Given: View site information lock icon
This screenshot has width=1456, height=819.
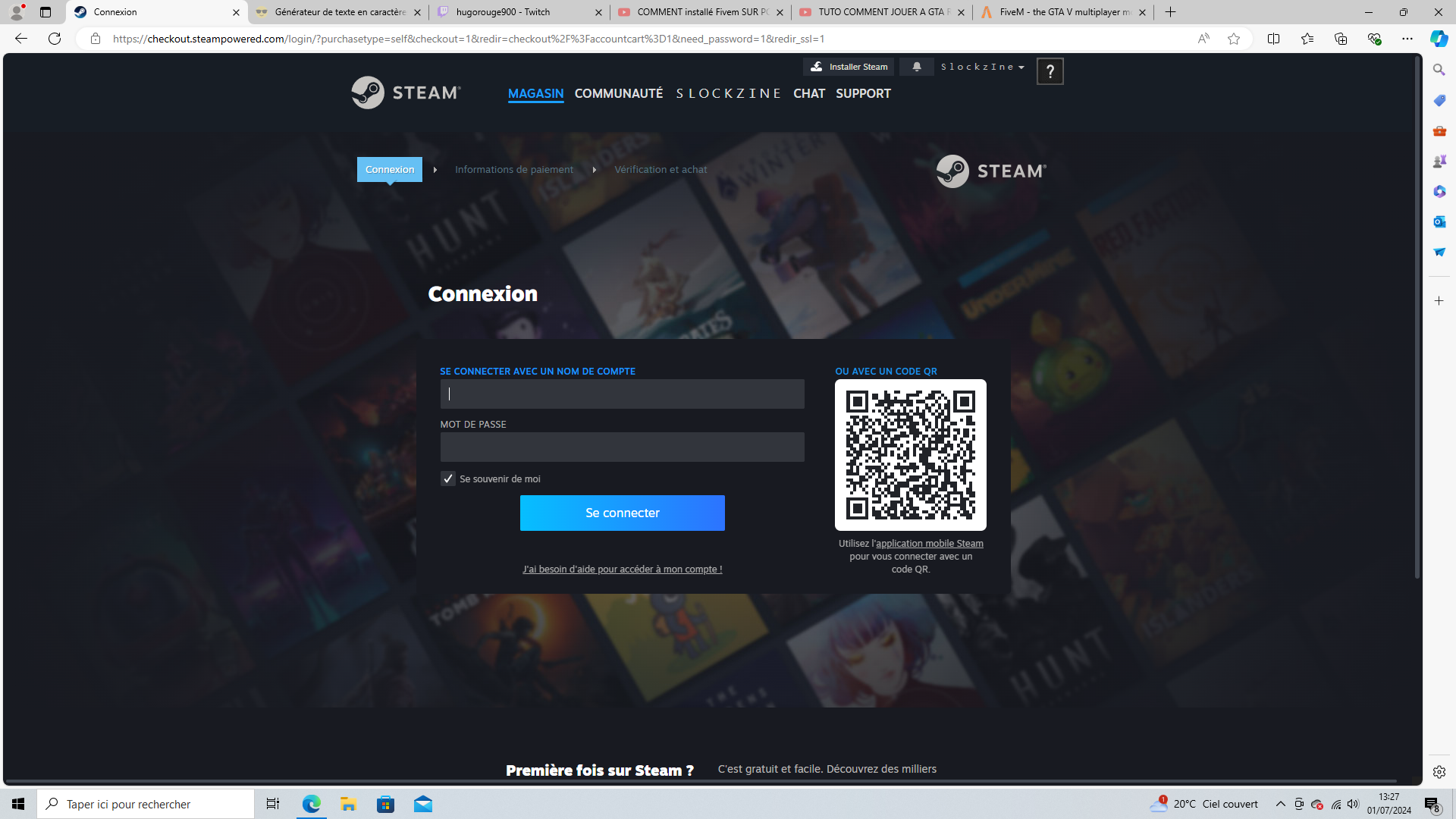Looking at the screenshot, I should point(96,39).
